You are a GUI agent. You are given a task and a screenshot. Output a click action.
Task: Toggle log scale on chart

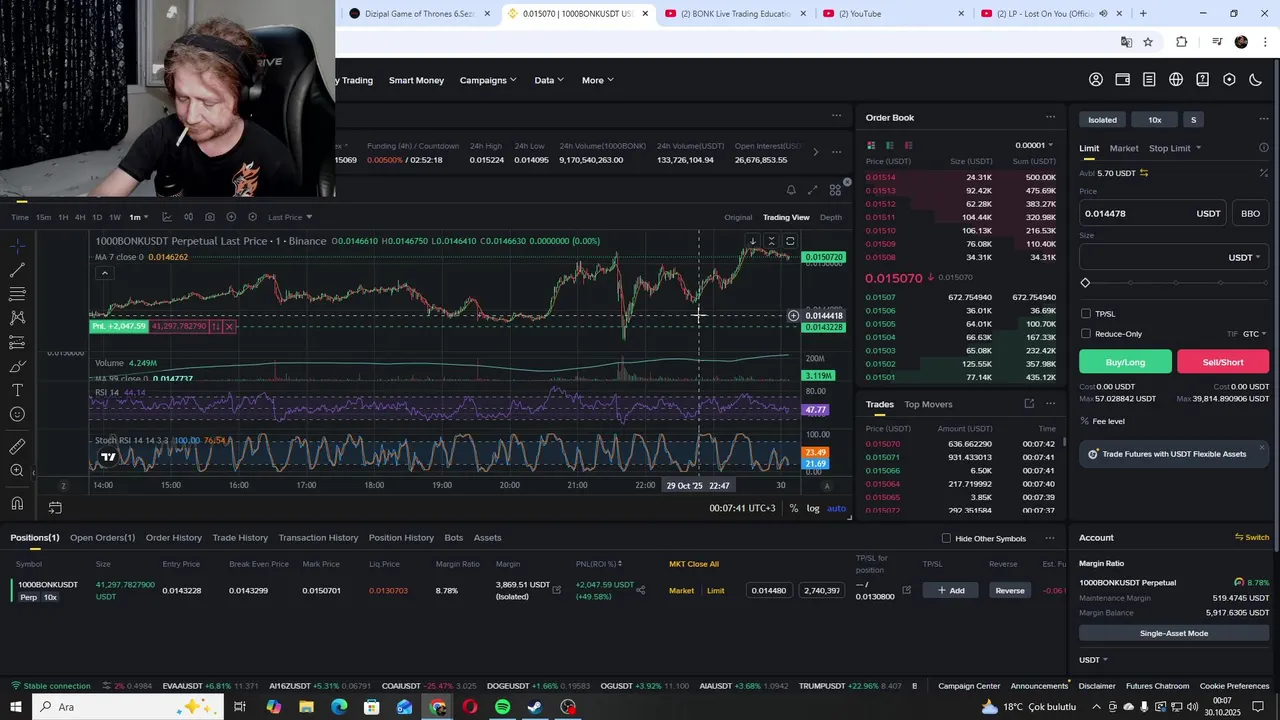pyautogui.click(x=813, y=508)
